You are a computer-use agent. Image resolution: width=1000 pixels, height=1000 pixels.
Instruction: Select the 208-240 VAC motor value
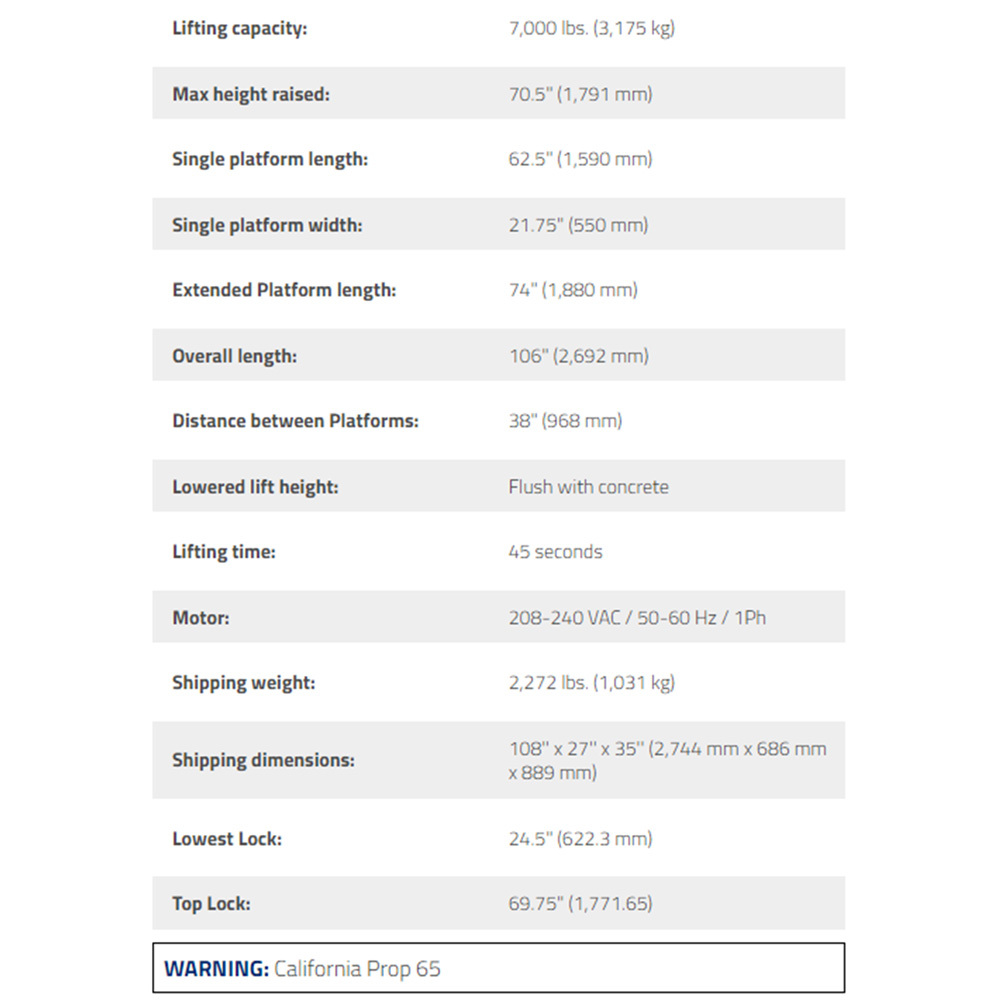point(637,617)
